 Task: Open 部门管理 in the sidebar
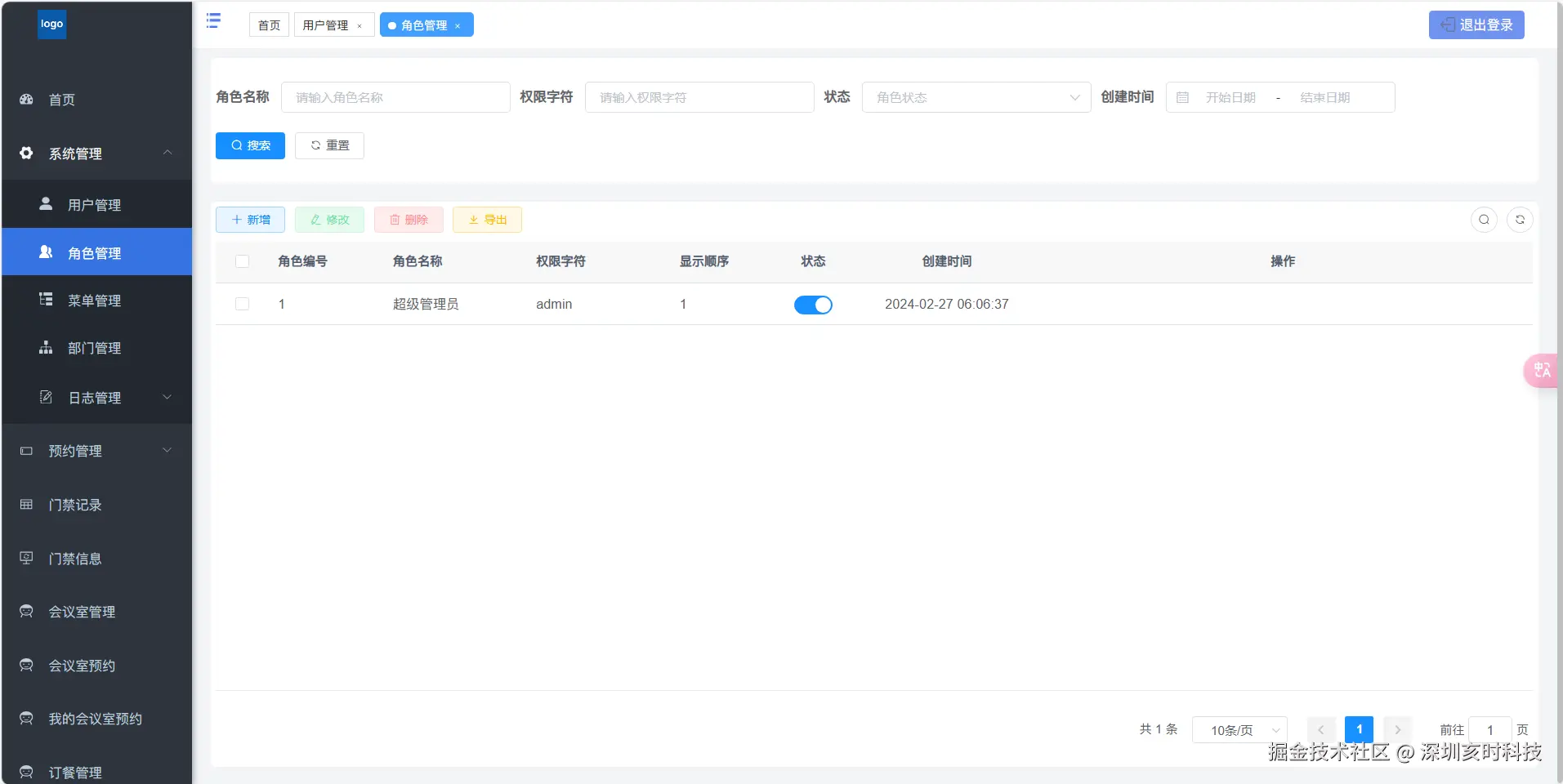pyautogui.click(x=96, y=347)
